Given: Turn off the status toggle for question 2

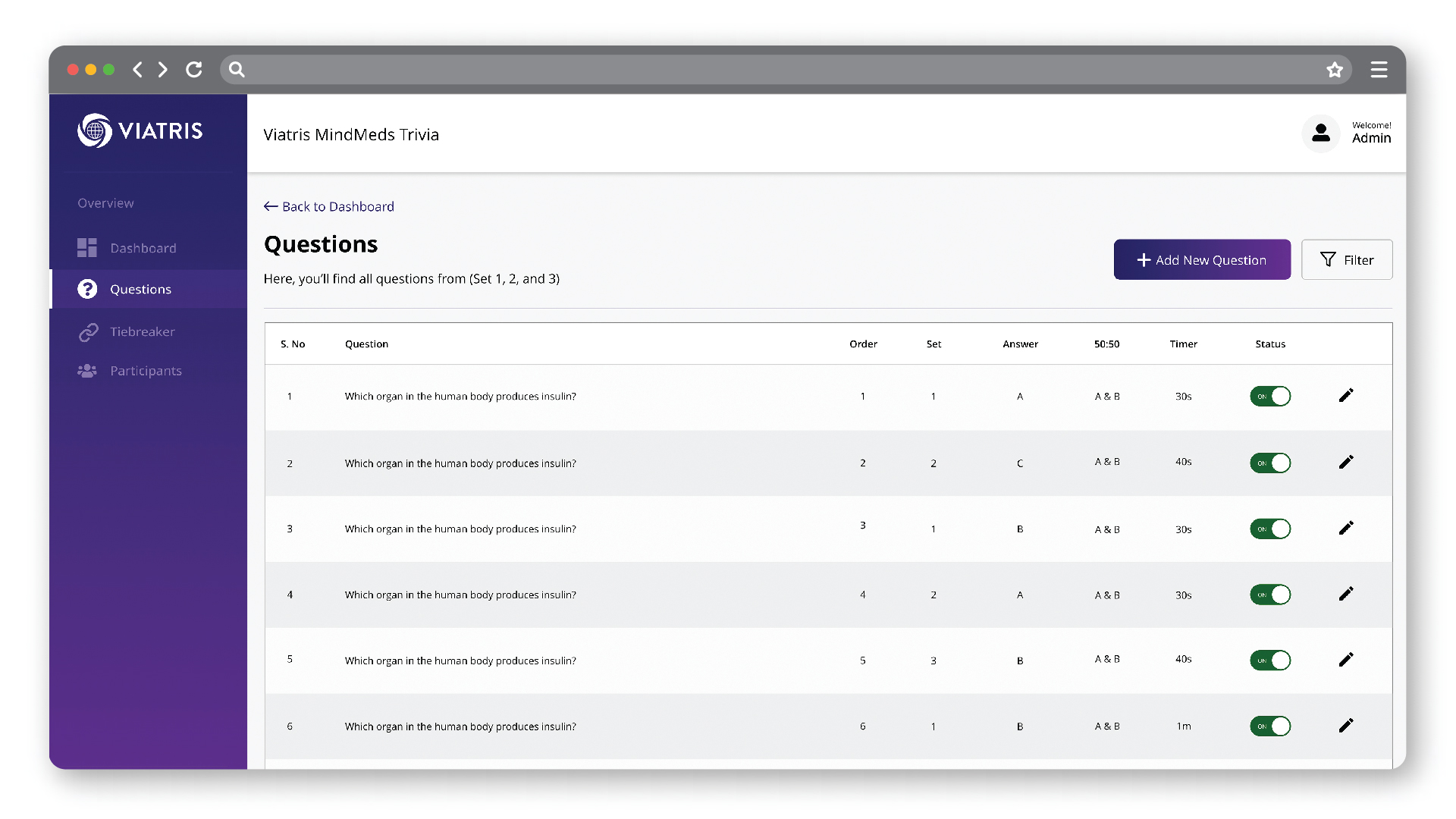Looking at the screenshot, I should coord(1270,463).
